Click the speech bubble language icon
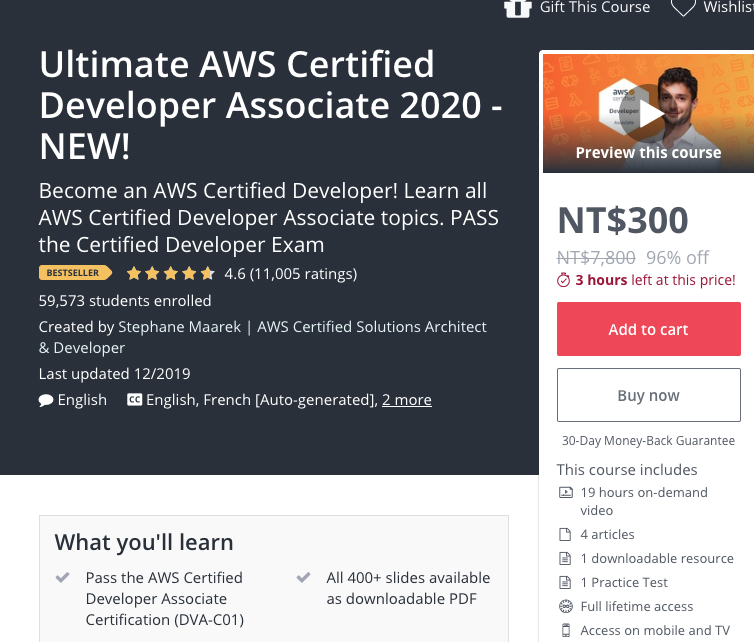 click(x=46, y=400)
